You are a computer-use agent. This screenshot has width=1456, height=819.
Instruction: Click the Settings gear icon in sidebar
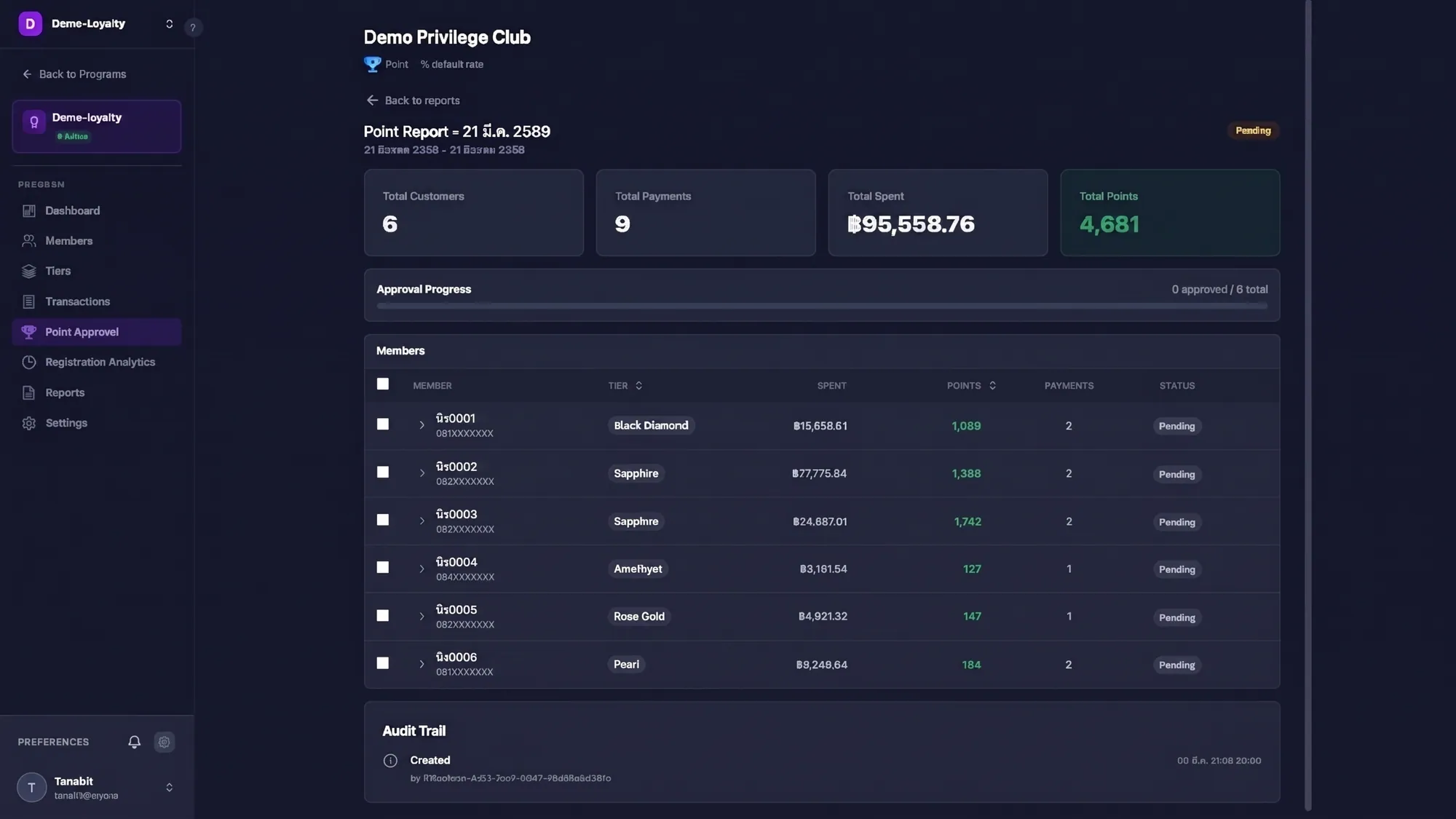pyautogui.click(x=29, y=423)
